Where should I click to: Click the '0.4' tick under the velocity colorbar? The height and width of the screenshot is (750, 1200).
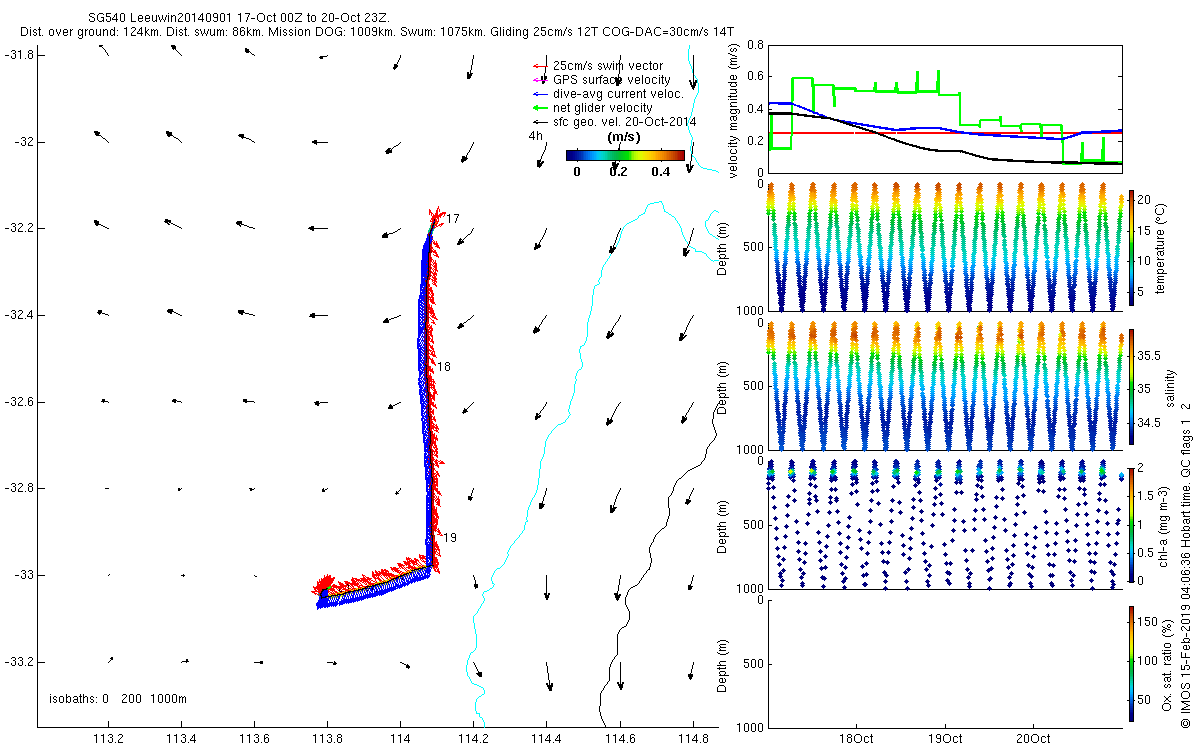point(660,172)
